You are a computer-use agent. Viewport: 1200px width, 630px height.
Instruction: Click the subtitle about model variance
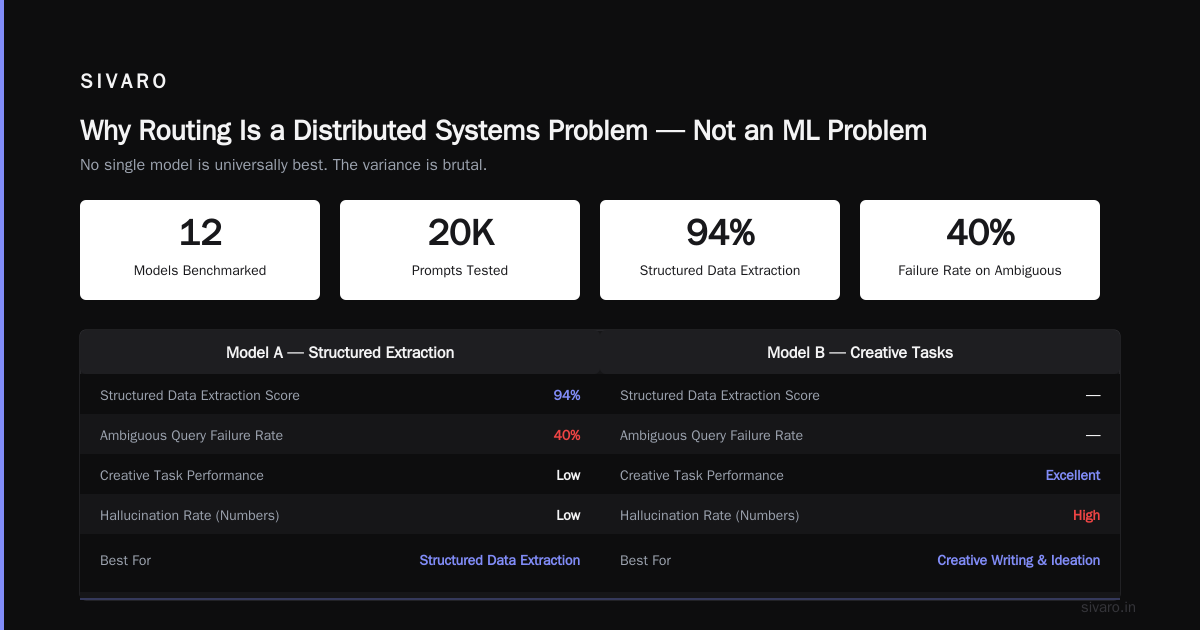[283, 165]
